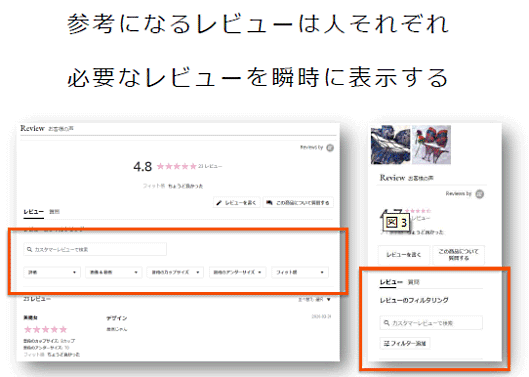Click the レビューのフィルタリング heading in mobile view
This screenshot has height=377, width=529.
pos(414,300)
